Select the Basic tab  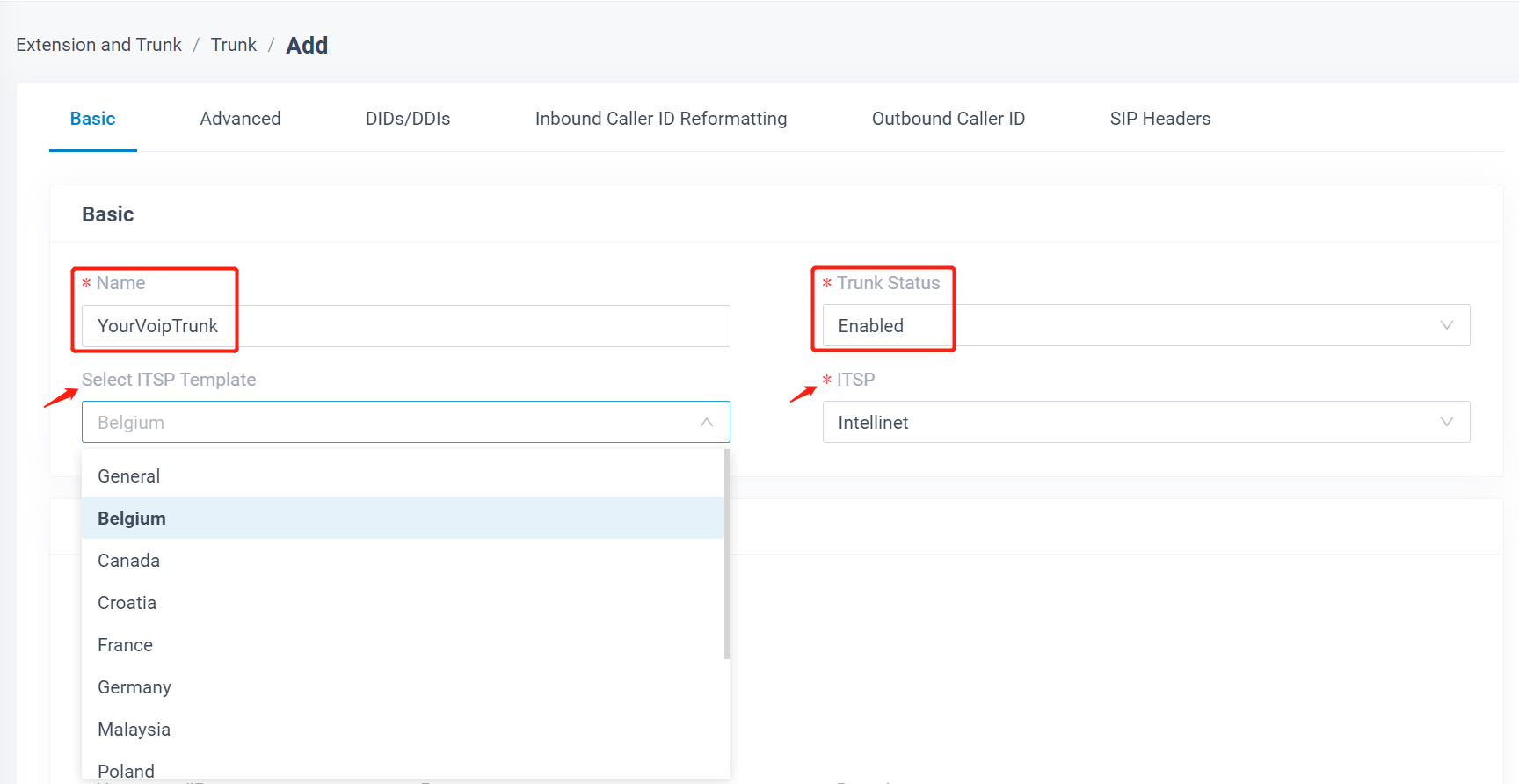pos(92,119)
